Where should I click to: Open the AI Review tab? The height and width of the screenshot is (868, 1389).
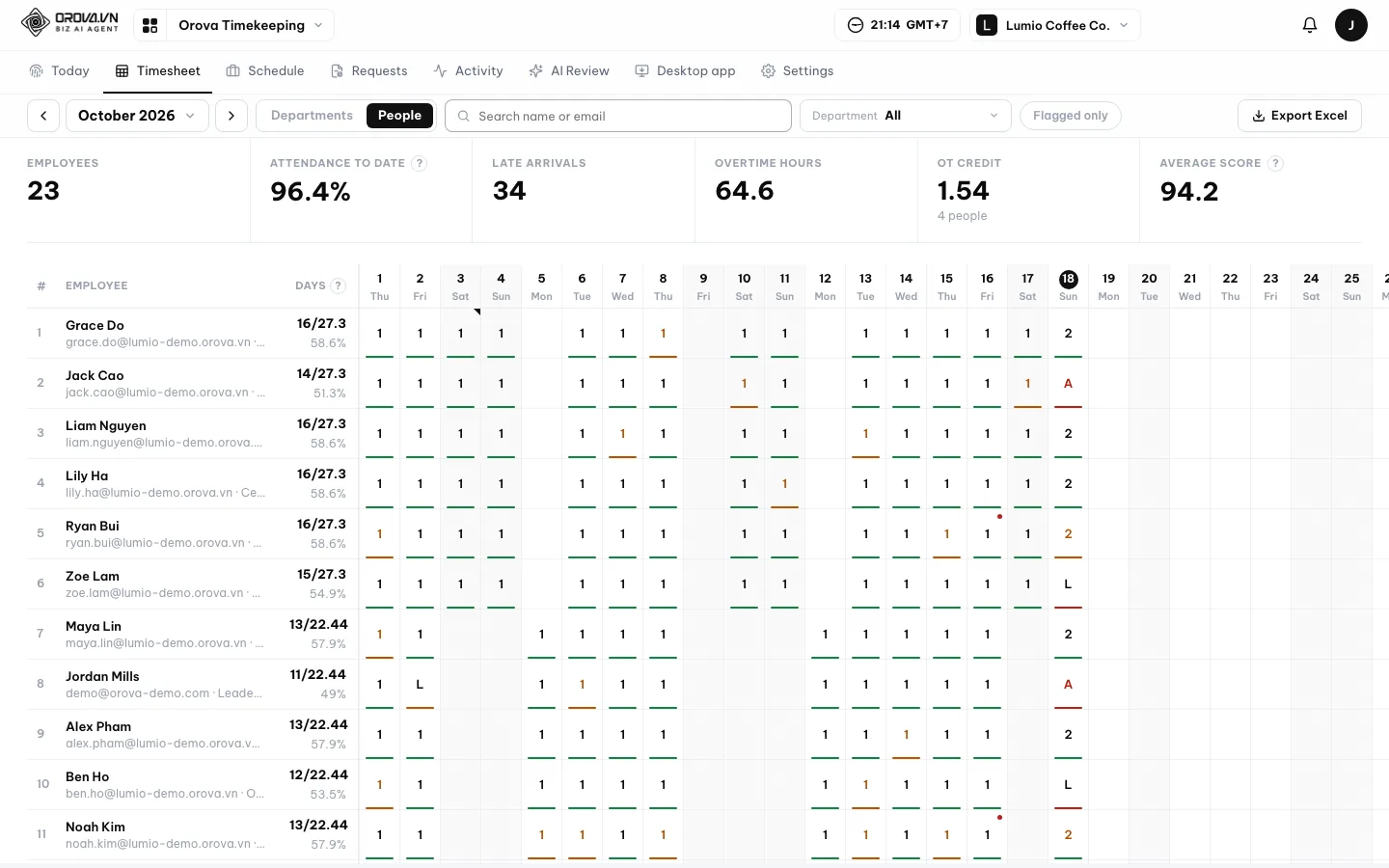pos(569,71)
